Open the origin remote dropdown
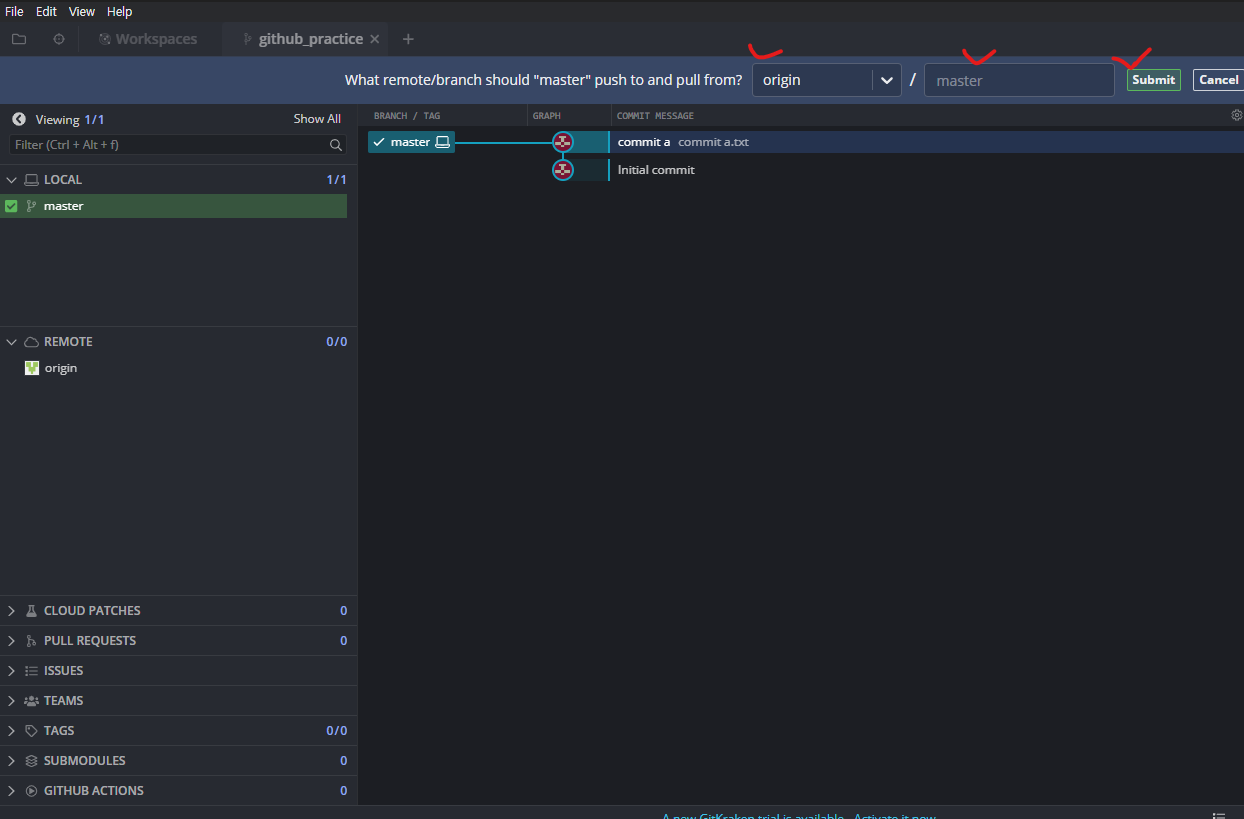Viewport: 1244px width, 819px height. click(x=827, y=80)
